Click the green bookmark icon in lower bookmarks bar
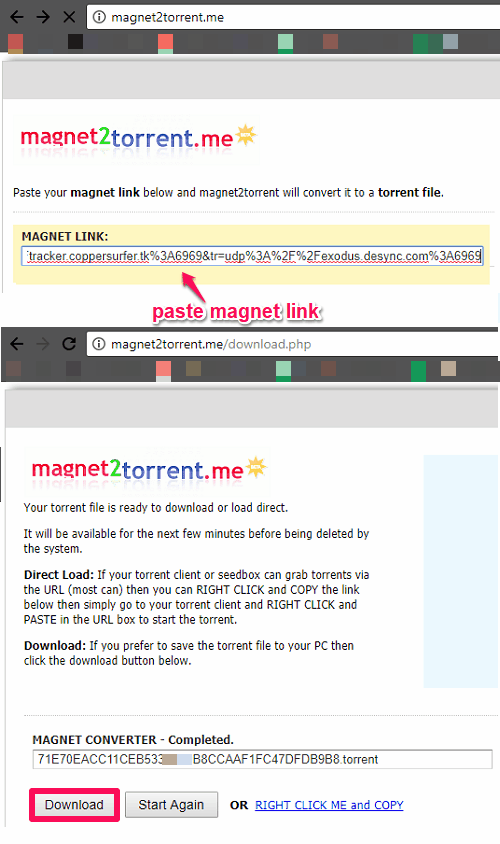 pyautogui.click(x=418, y=371)
